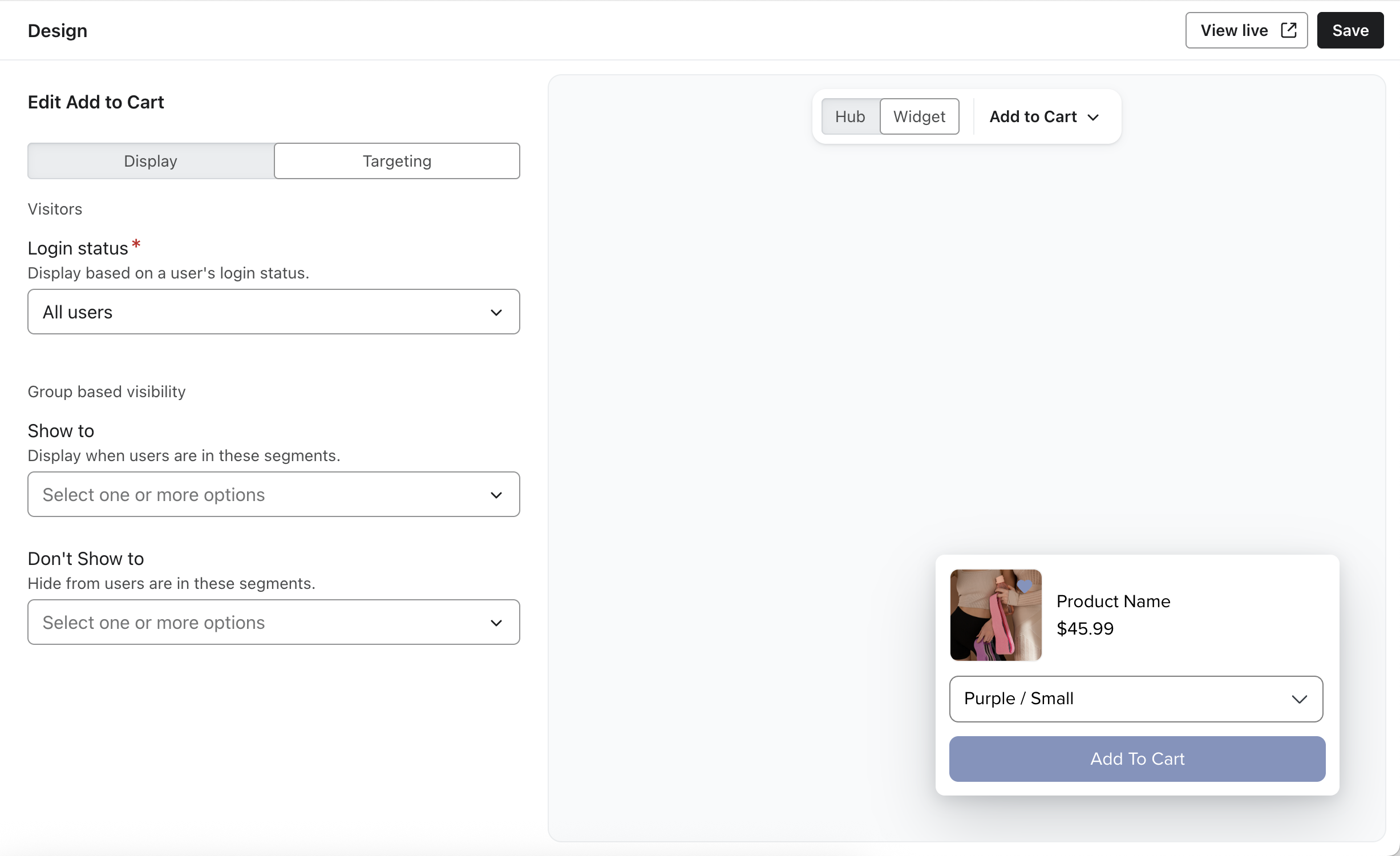Switch to the Display tab

151,161
